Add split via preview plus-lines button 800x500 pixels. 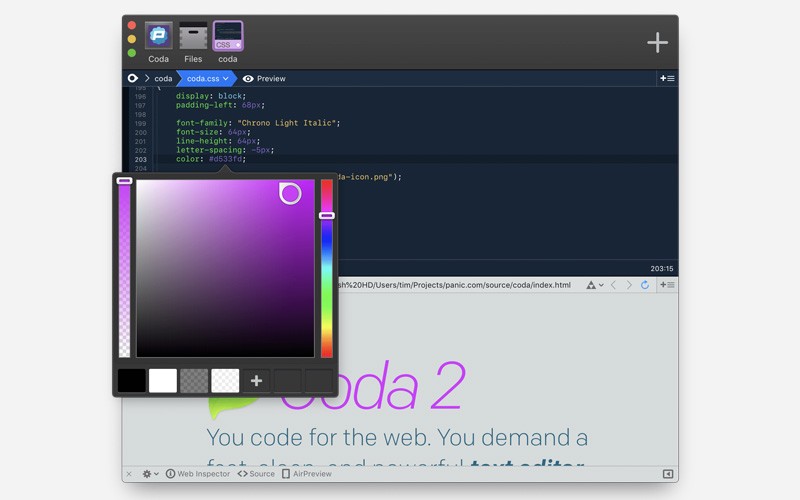(667, 285)
